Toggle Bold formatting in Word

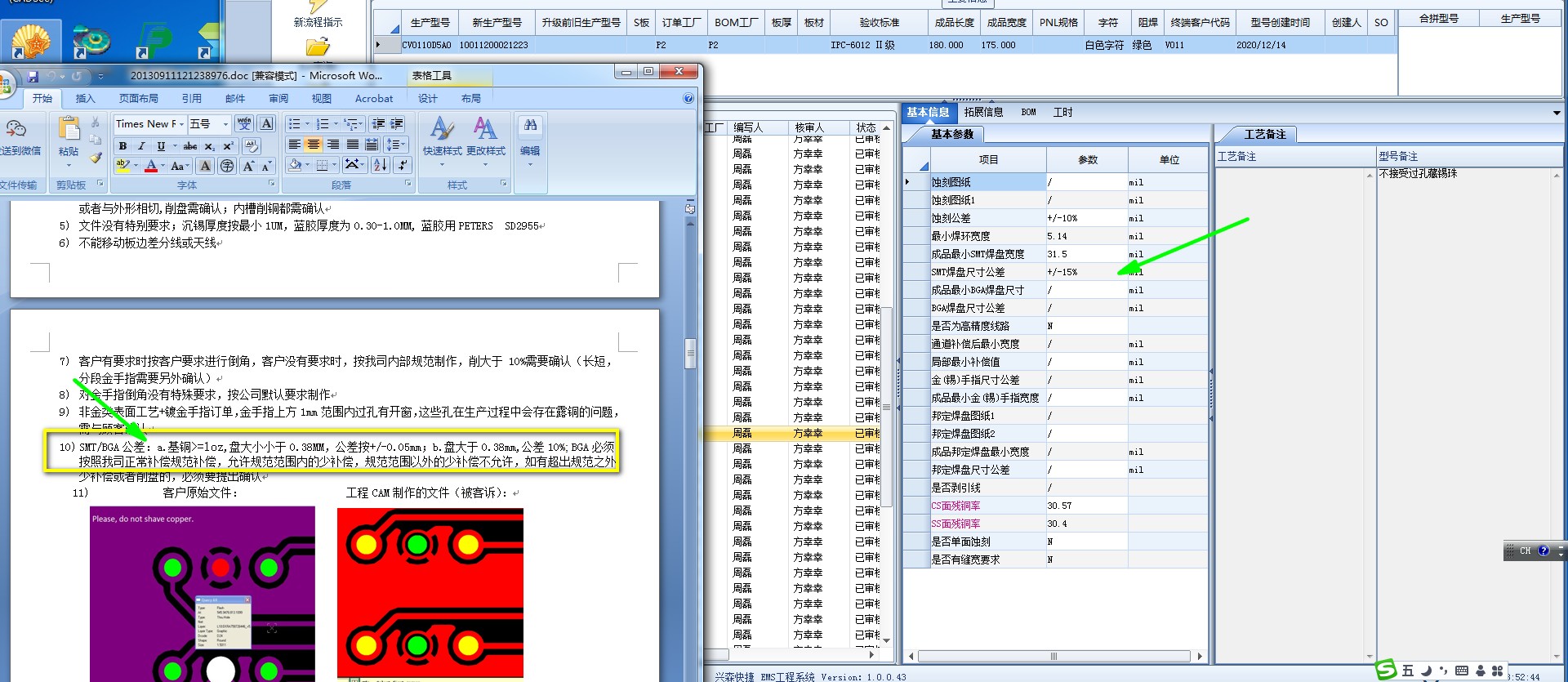(122, 145)
